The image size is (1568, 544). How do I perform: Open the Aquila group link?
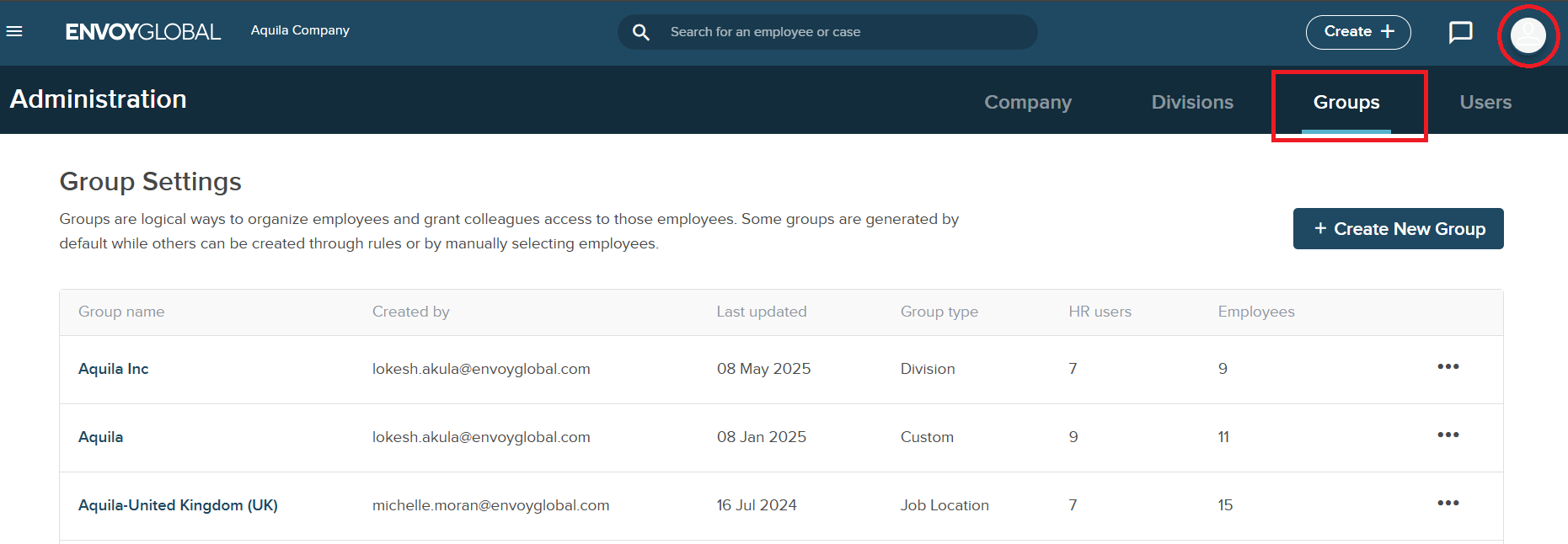coord(101,437)
